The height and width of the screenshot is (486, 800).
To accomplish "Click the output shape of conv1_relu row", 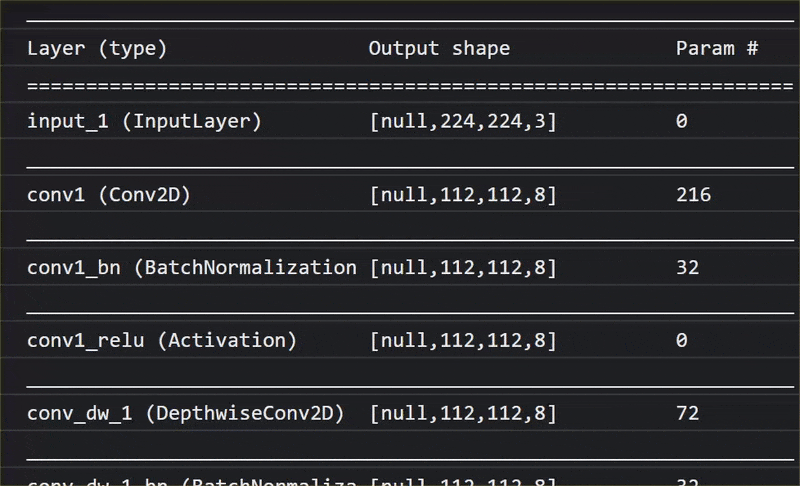I will tap(463, 341).
